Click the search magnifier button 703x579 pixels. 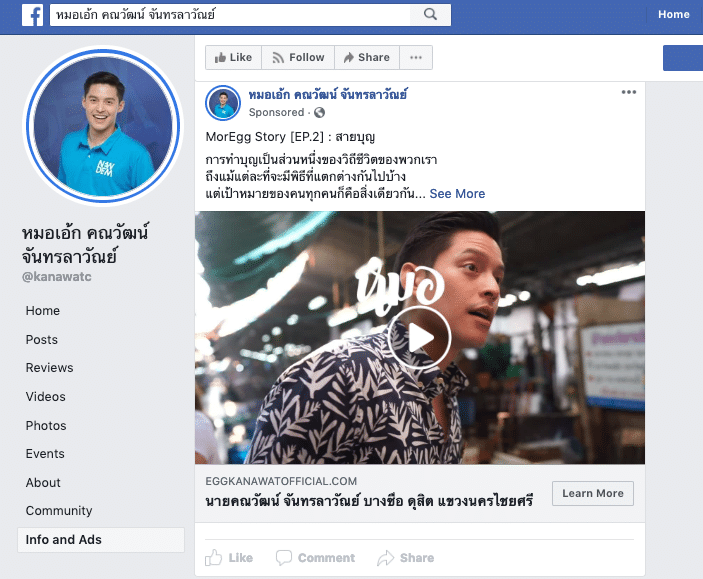pyautogui.click(x=430, y=15)
